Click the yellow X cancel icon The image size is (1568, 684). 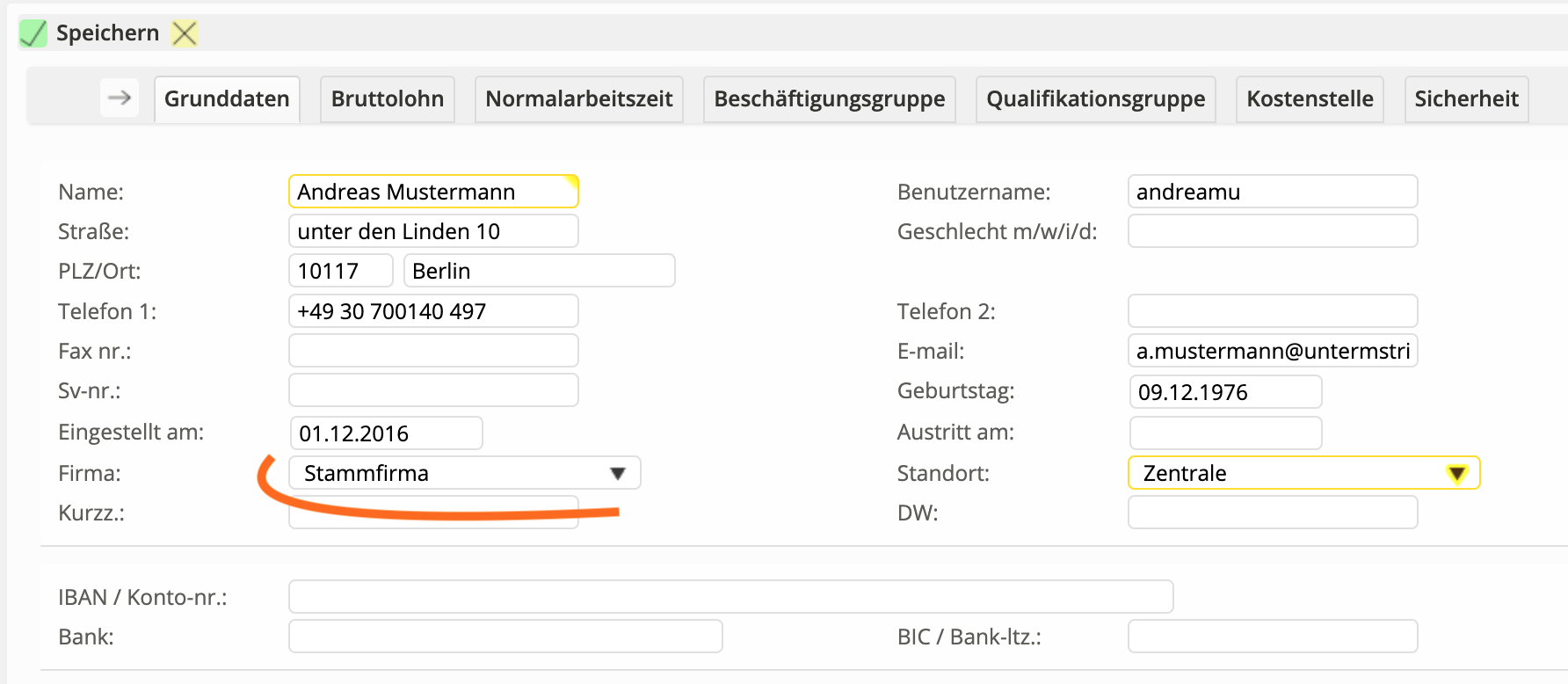tap(185, 33)
